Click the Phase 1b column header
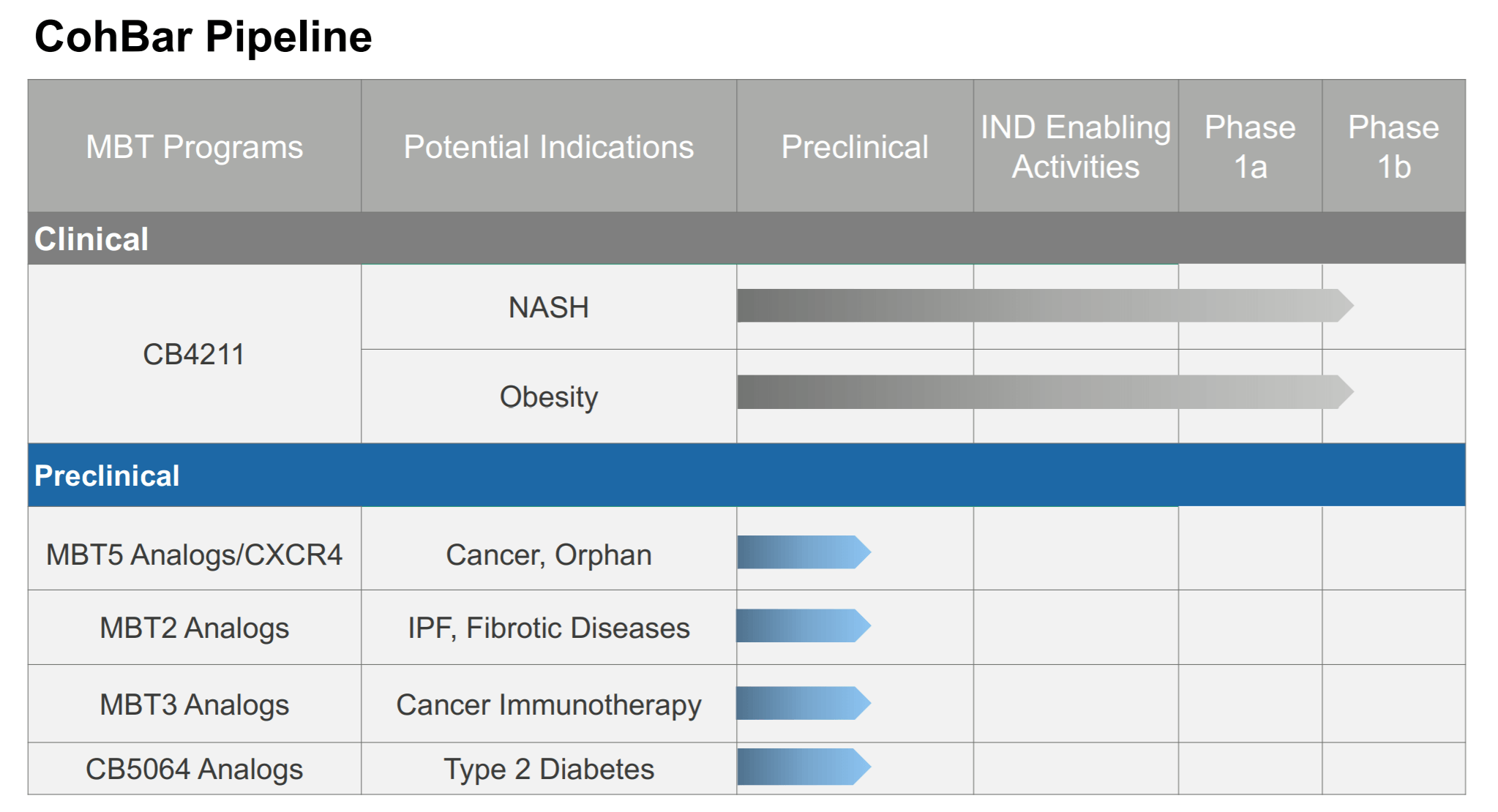The width and height of the screenshot is (1498, 812). pos(1393,146)
